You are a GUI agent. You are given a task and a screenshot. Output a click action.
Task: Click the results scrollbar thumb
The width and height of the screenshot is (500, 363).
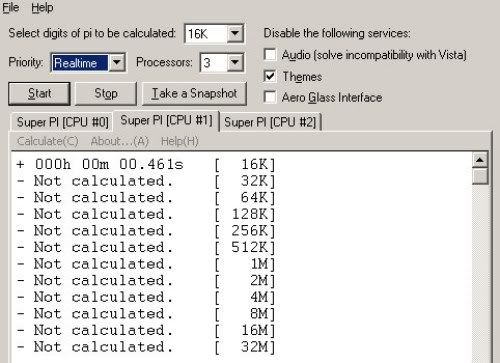(480, 176)
